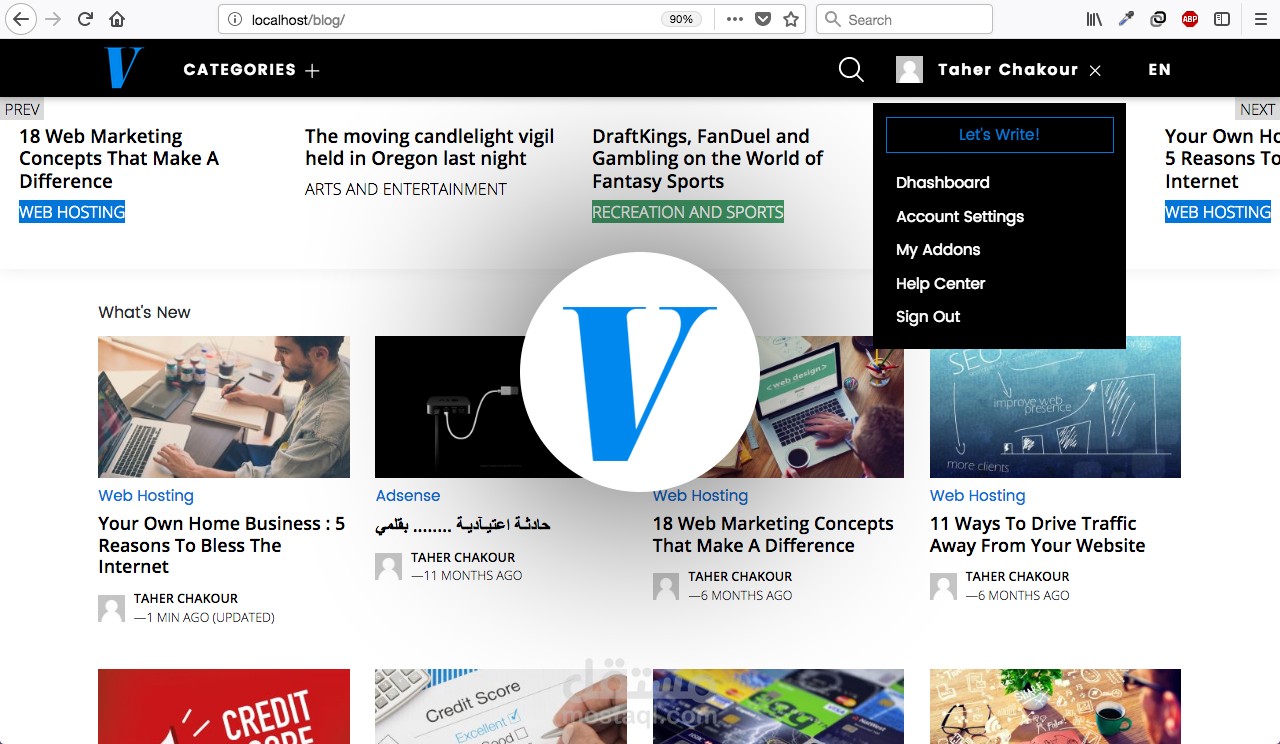The image size is (1280, 744).
Task: Click Web Hosting link above 11 Ways post
Action: pyautogui.click(x=978, y=496)
